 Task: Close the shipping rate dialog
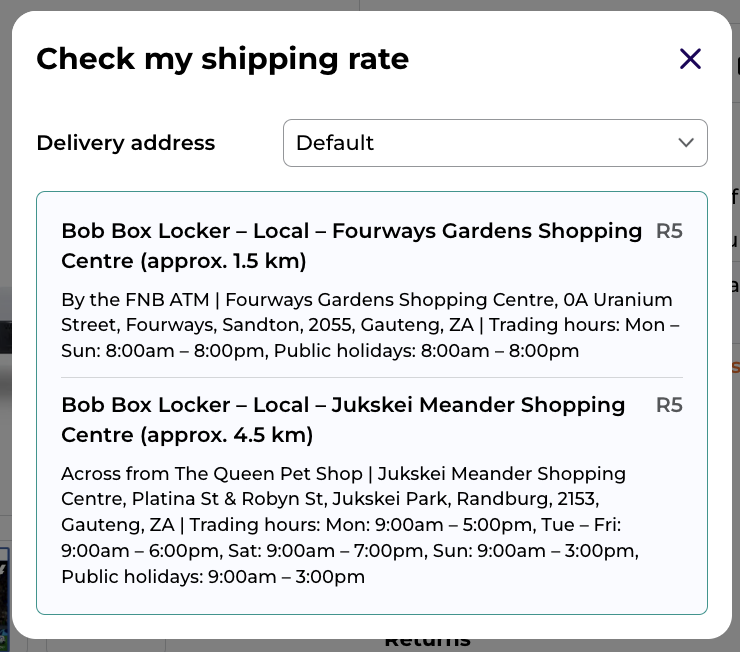pos(690,59)
